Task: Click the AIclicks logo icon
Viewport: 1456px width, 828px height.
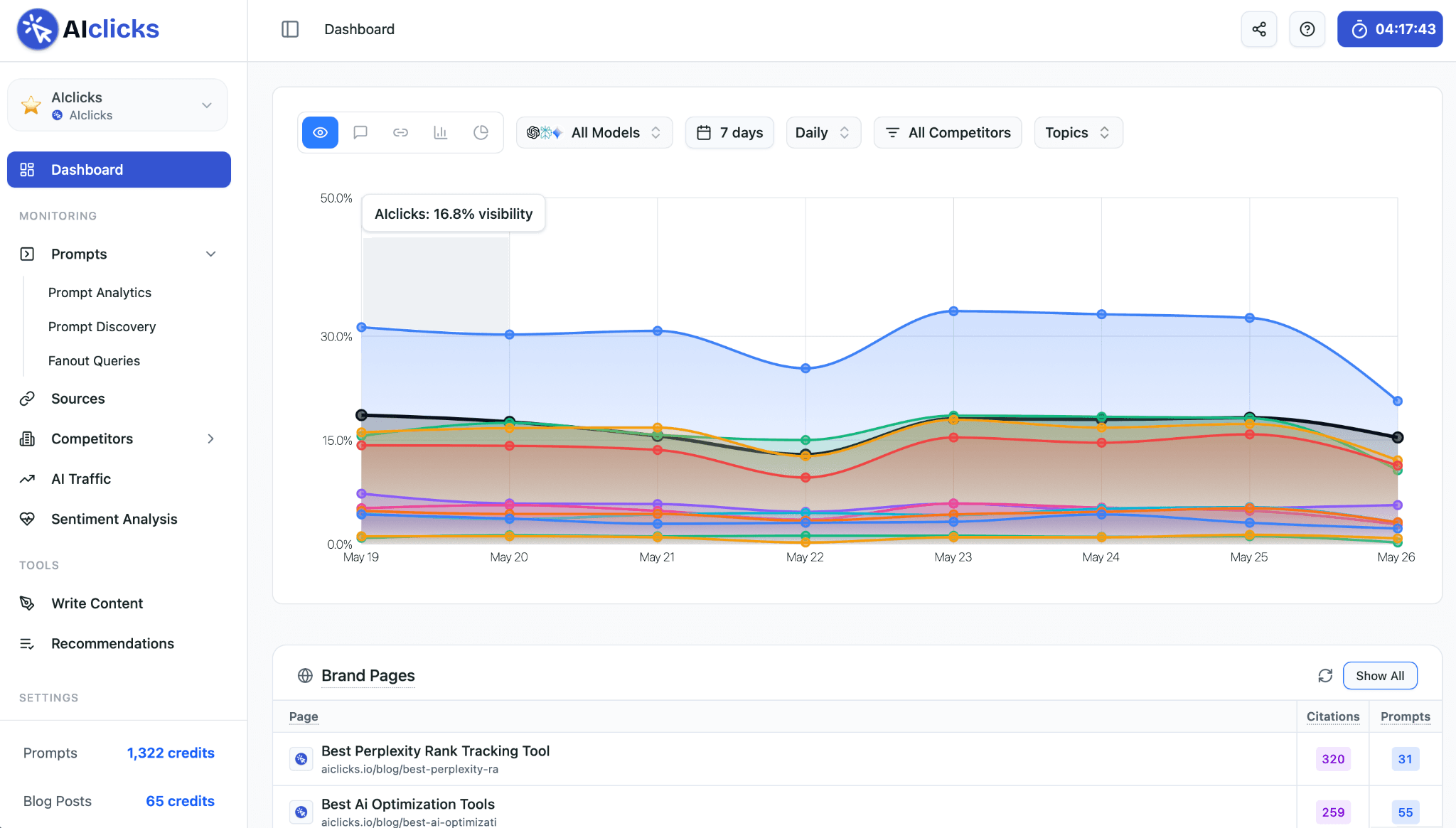Action: point(37,29)
